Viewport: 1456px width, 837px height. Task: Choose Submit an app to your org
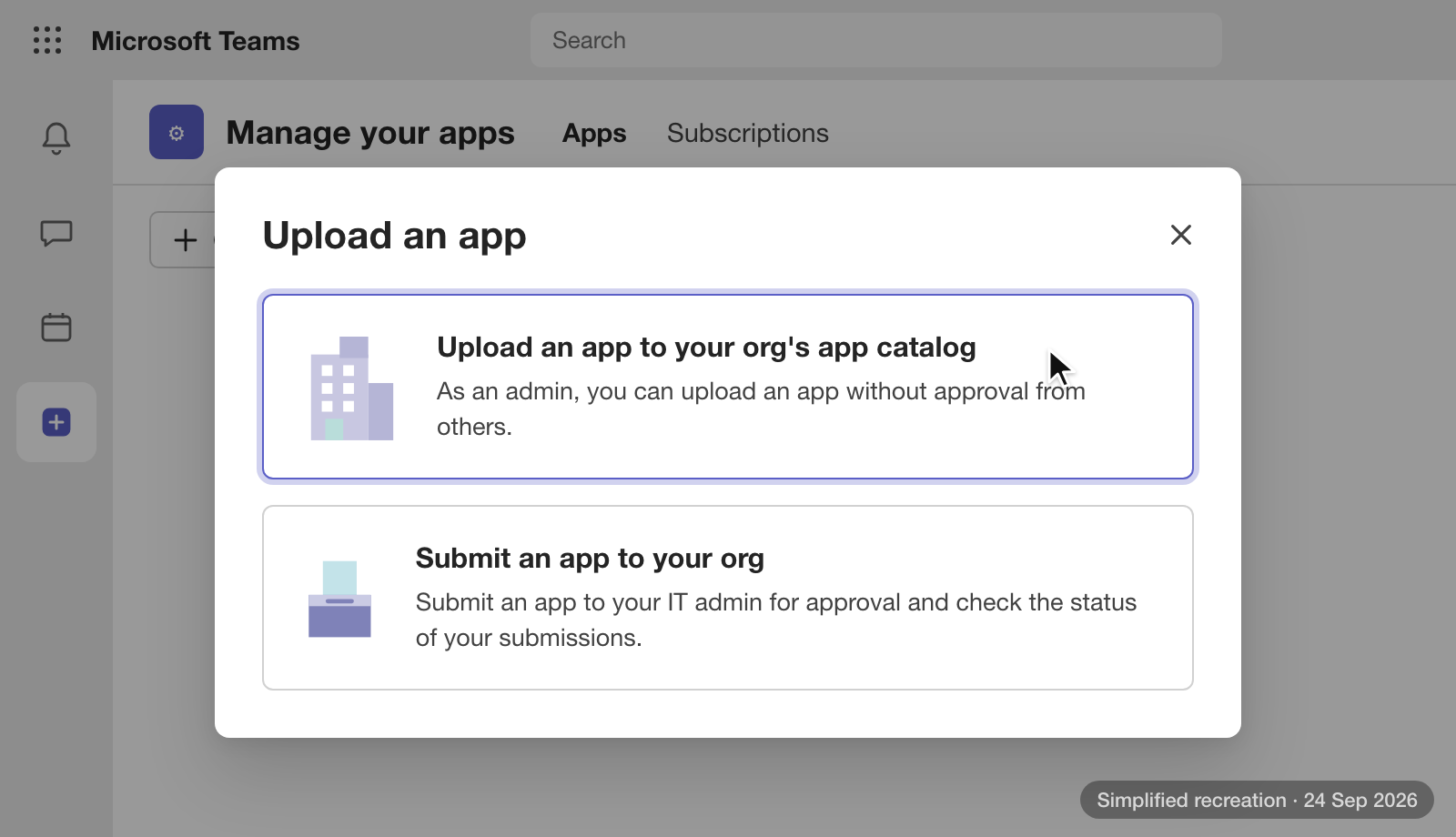pos(728,598)
